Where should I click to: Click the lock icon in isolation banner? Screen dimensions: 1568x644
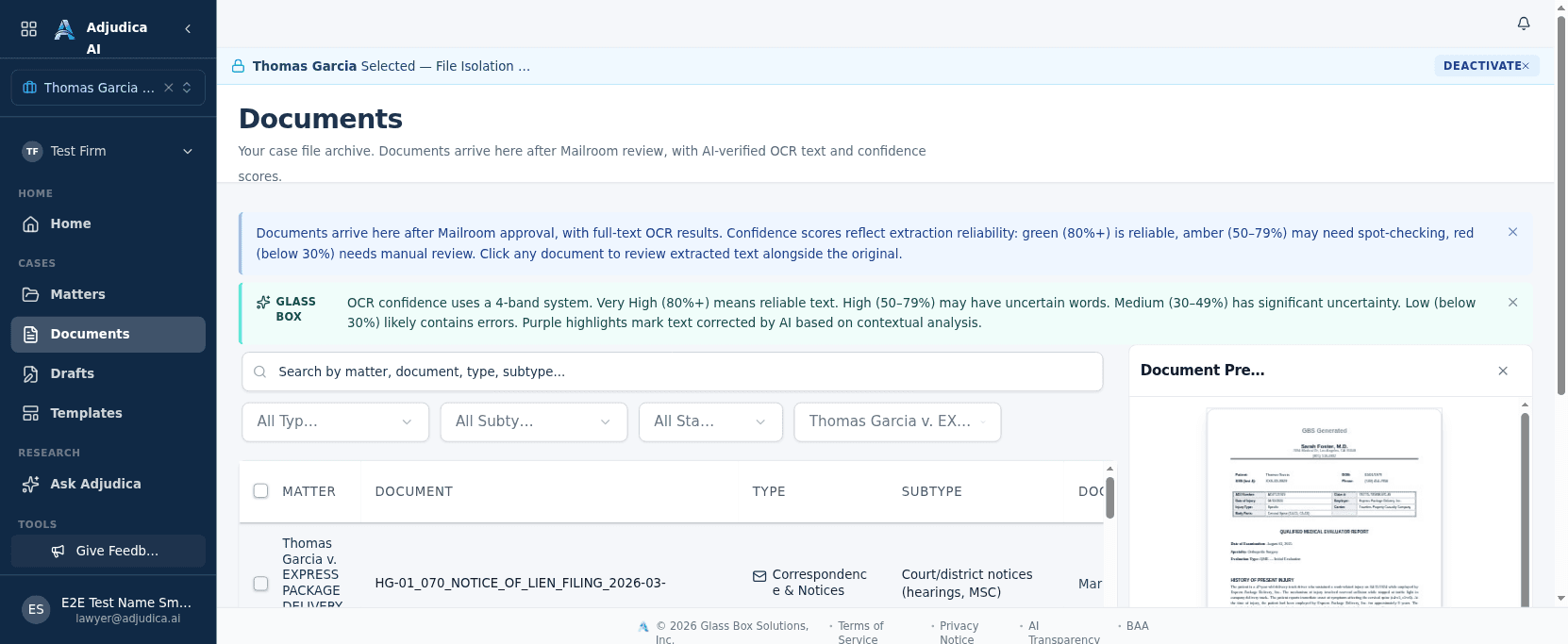239,66
